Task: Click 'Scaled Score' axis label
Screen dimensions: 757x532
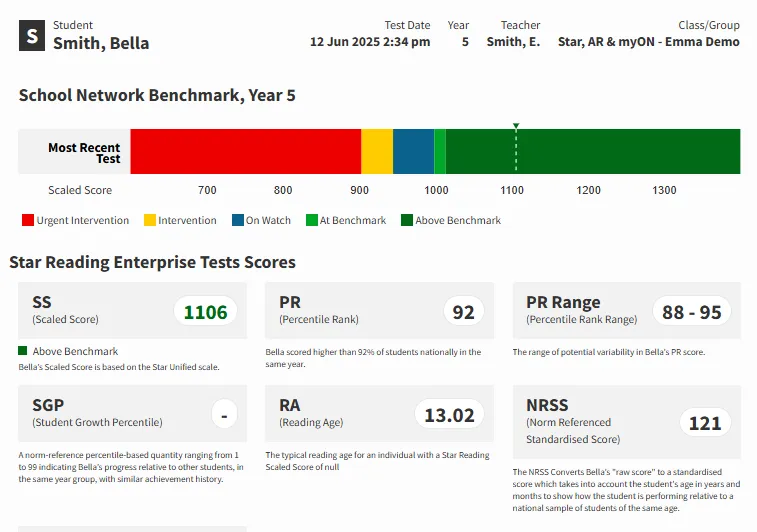Action: 80,190
